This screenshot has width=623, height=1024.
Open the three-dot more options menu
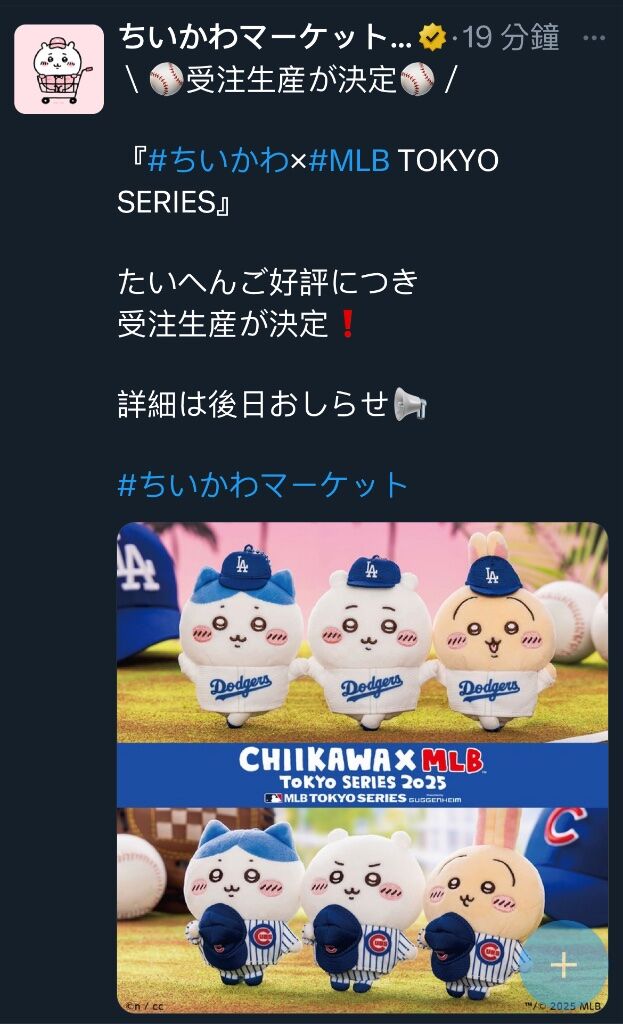[593, 38]
